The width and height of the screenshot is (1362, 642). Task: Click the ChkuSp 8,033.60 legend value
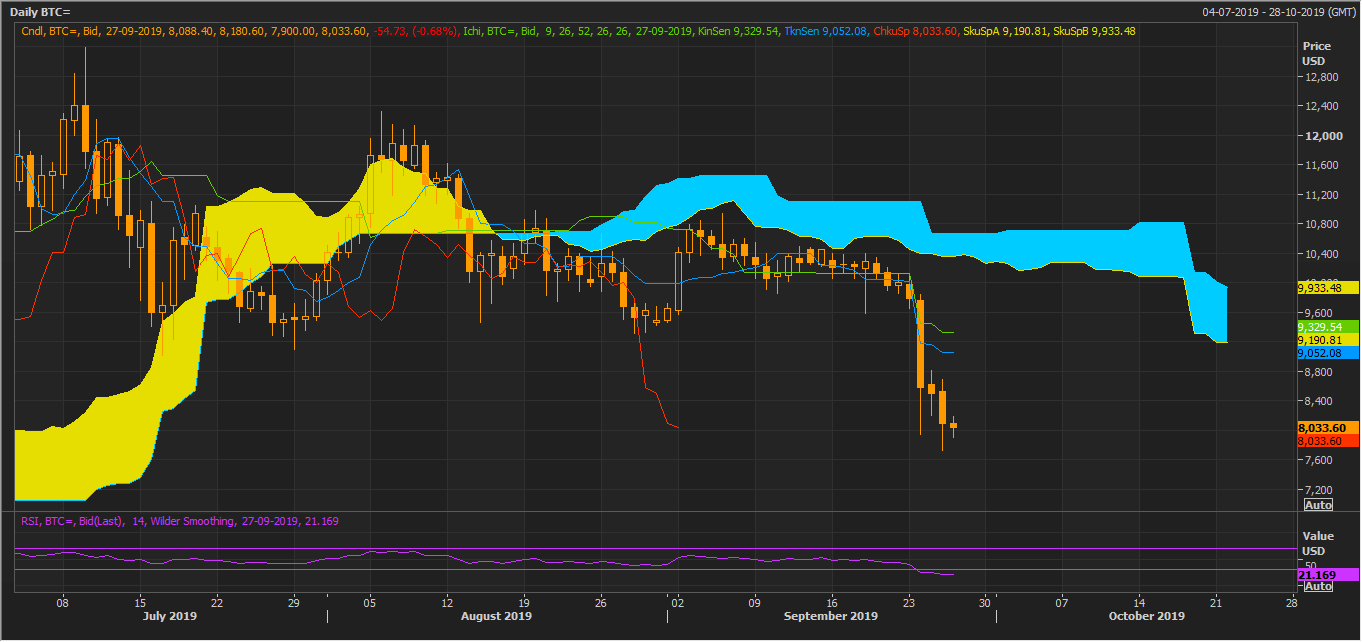point(914,31)
